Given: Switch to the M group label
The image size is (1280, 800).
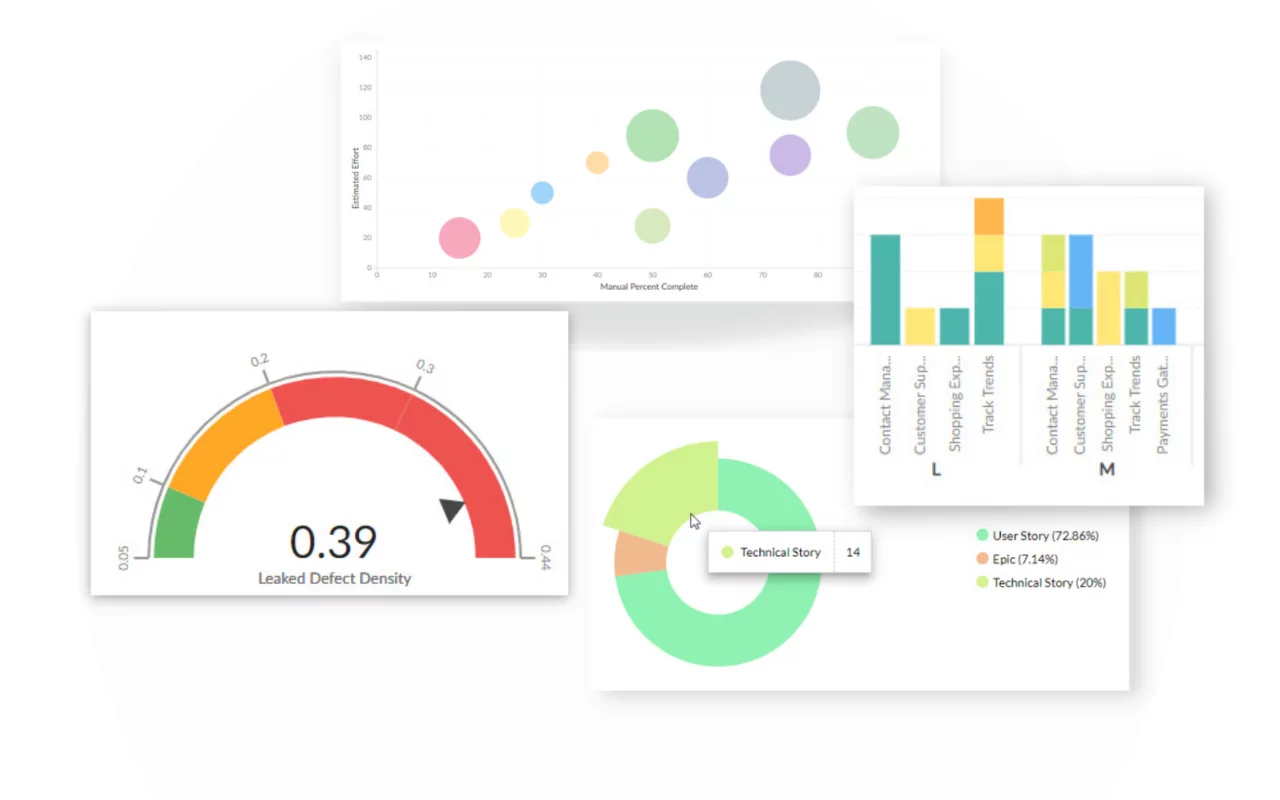Looking at the screenshot, I should click(1107, 468).
